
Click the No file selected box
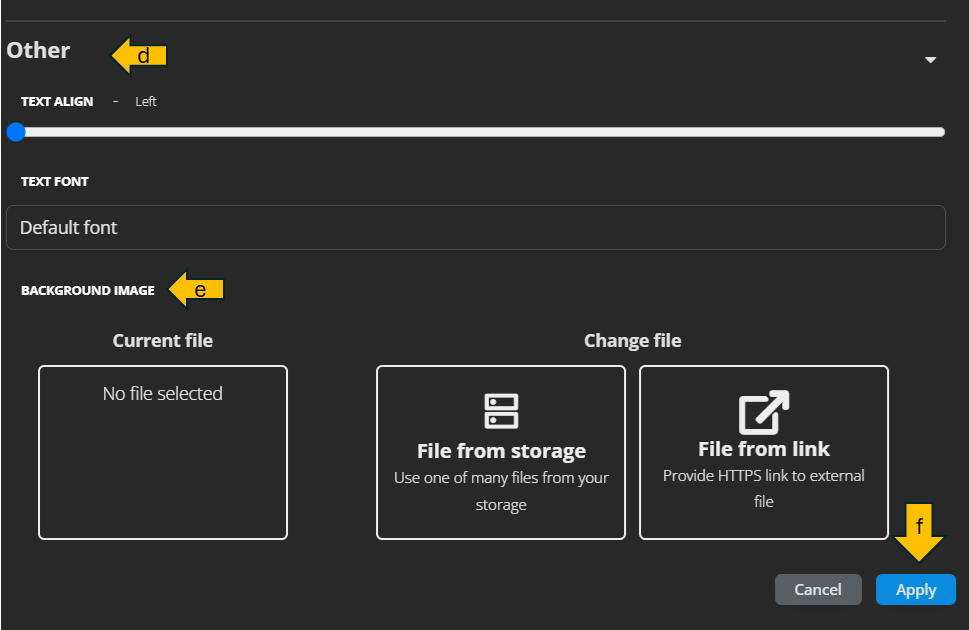[x=163, y=452]
